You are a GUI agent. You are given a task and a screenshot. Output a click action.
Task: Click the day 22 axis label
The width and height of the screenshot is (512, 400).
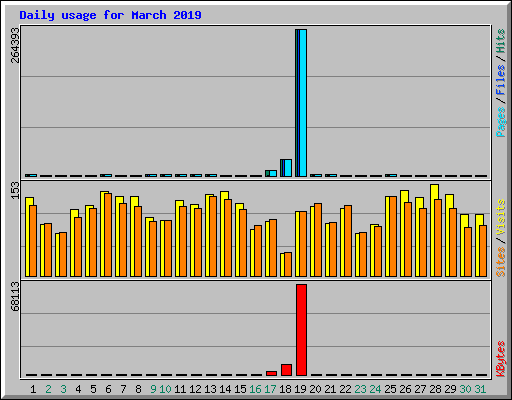345,389
